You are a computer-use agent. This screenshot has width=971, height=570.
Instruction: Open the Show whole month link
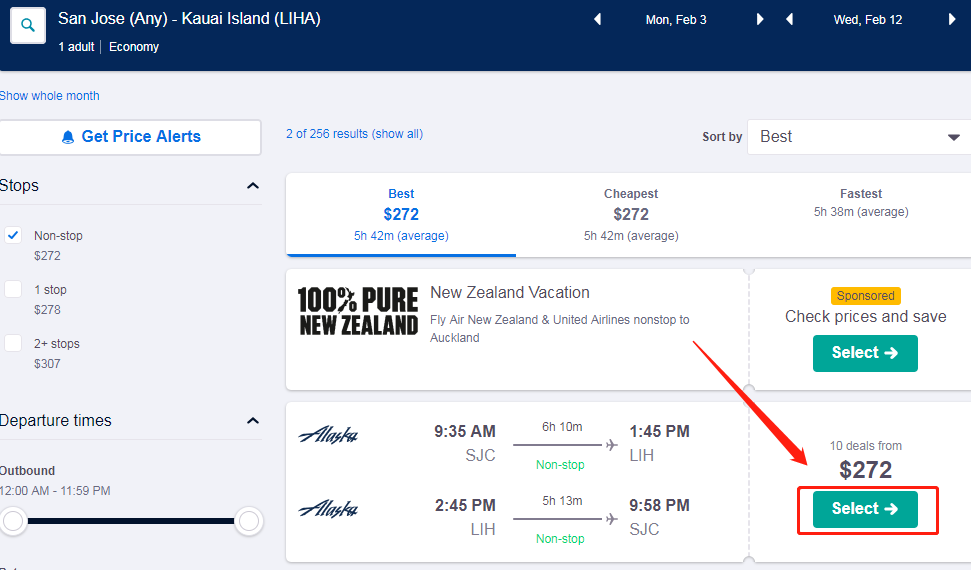click(50, 96)
